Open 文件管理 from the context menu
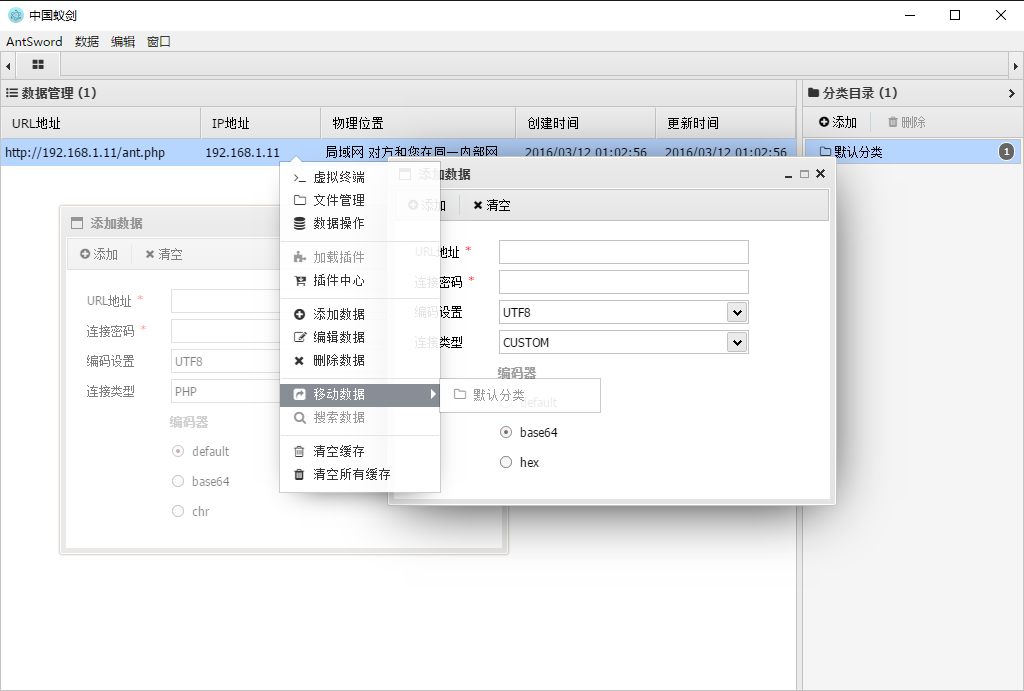The height and width of the screenshot is (691, 1024). click(x=359, y=200)
